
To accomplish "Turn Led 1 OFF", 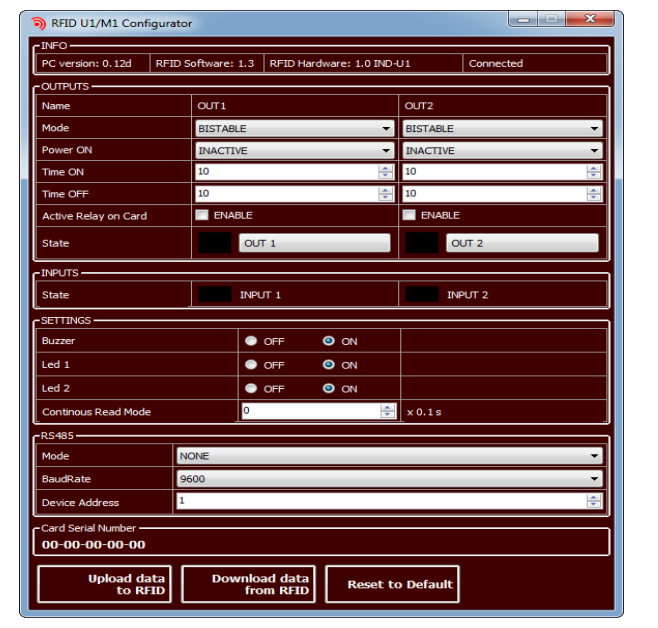I will coord(251,365).
